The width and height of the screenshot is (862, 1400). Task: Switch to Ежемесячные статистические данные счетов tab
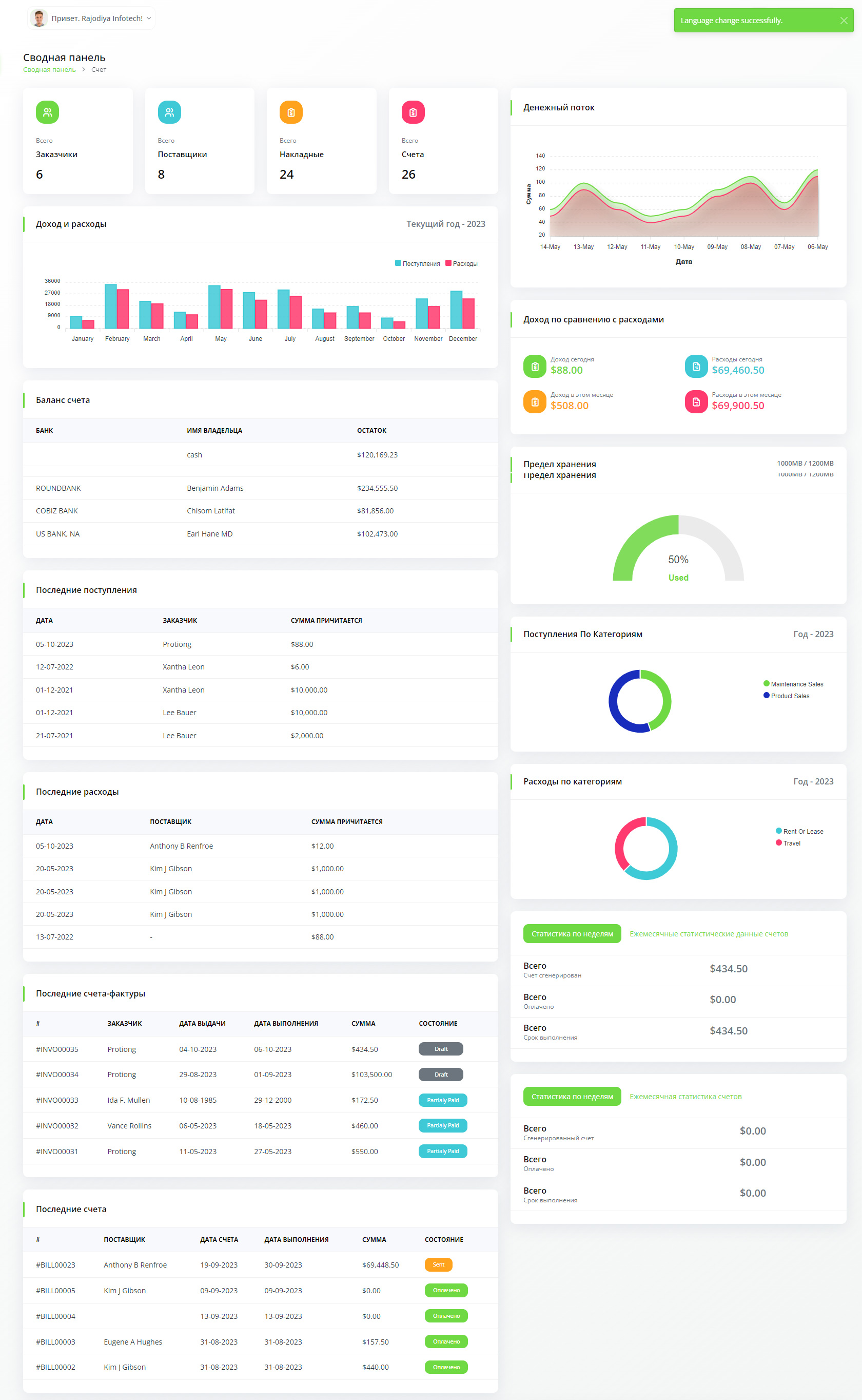coord(708,933)
